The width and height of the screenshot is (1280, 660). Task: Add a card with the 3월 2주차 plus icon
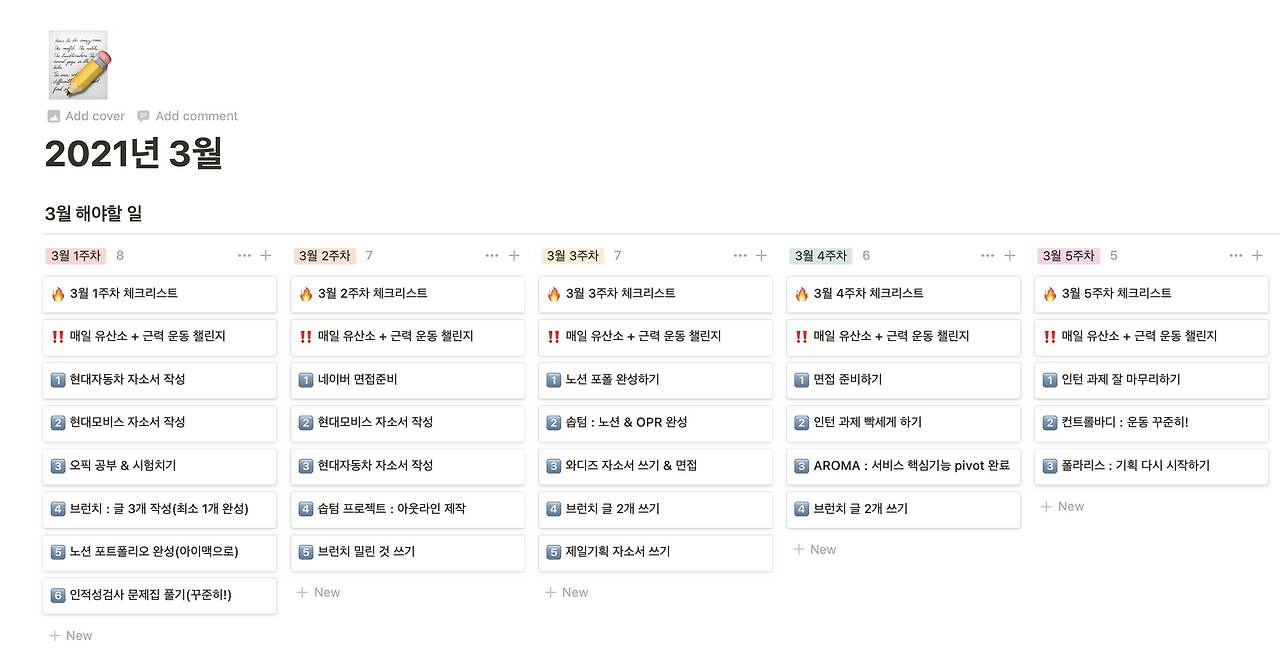[x=514, y=256]
